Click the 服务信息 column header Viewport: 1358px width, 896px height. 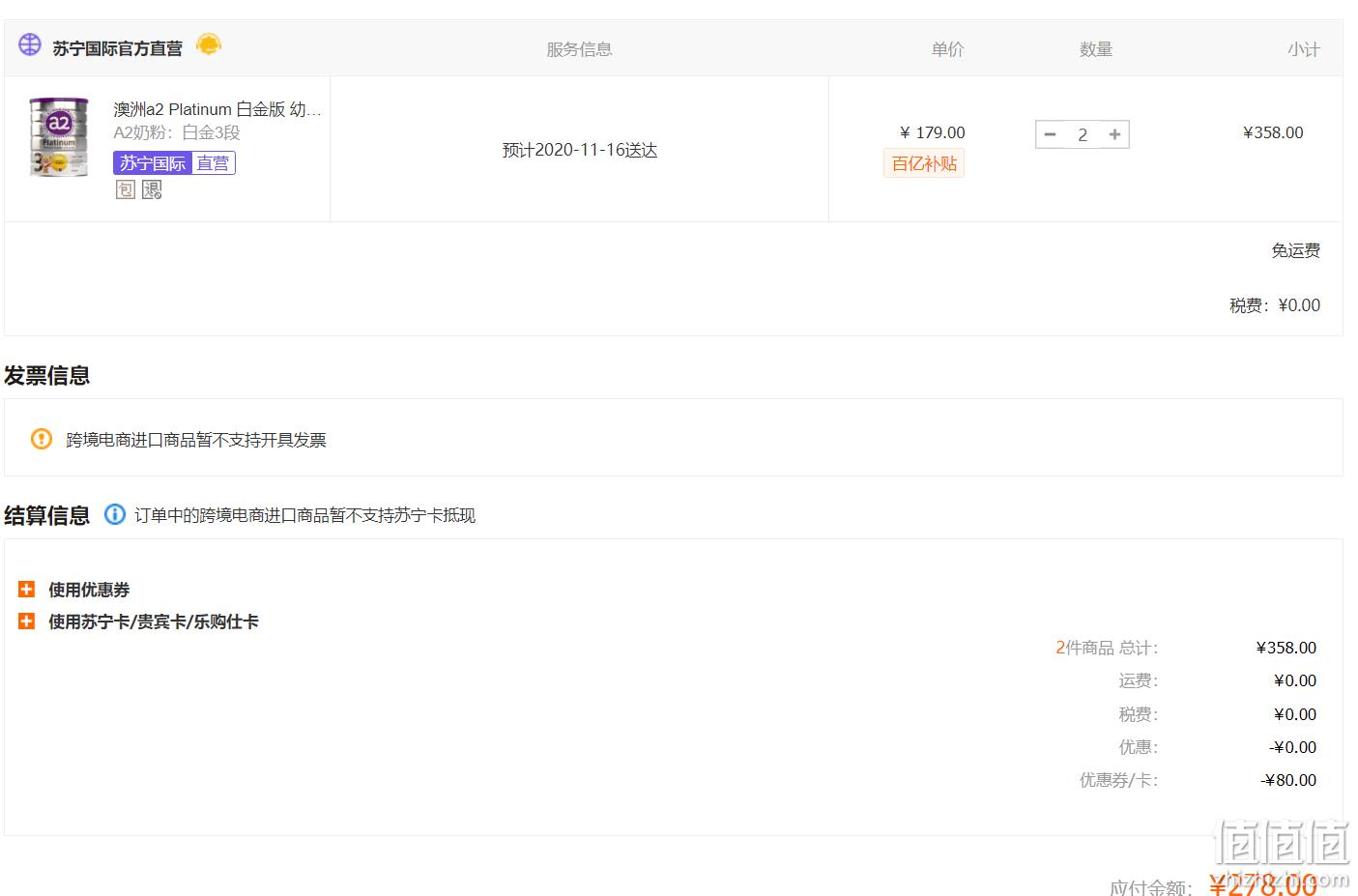[x=579, y=49]
